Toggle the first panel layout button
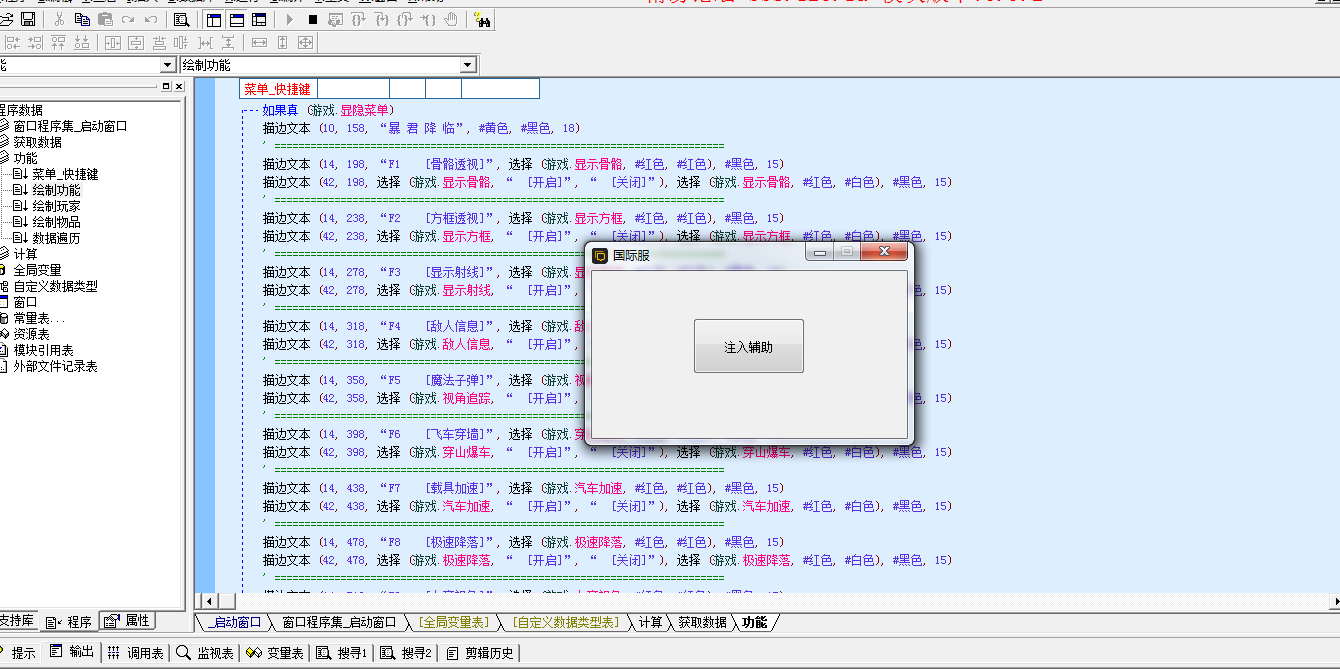1340x669 pixels. (x=213, y=19)
